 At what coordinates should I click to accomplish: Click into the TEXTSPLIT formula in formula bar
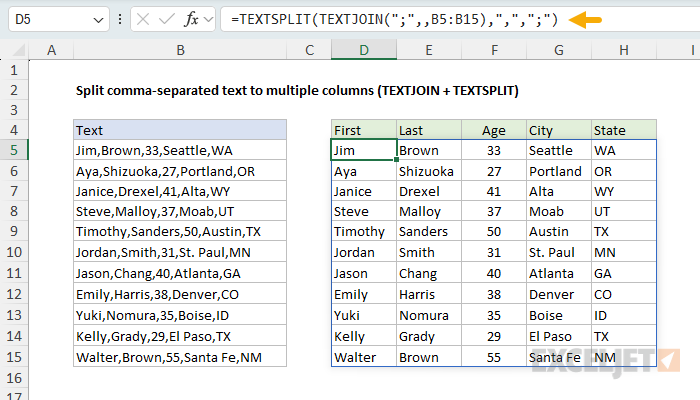[x=400, y=20]
